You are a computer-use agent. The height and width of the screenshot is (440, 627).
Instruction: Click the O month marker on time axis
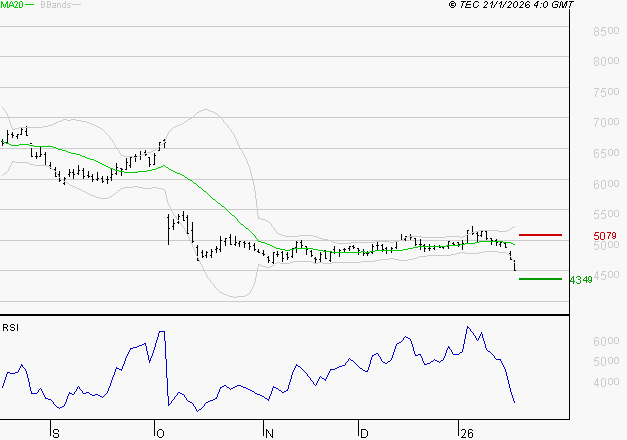pos(158,433)
